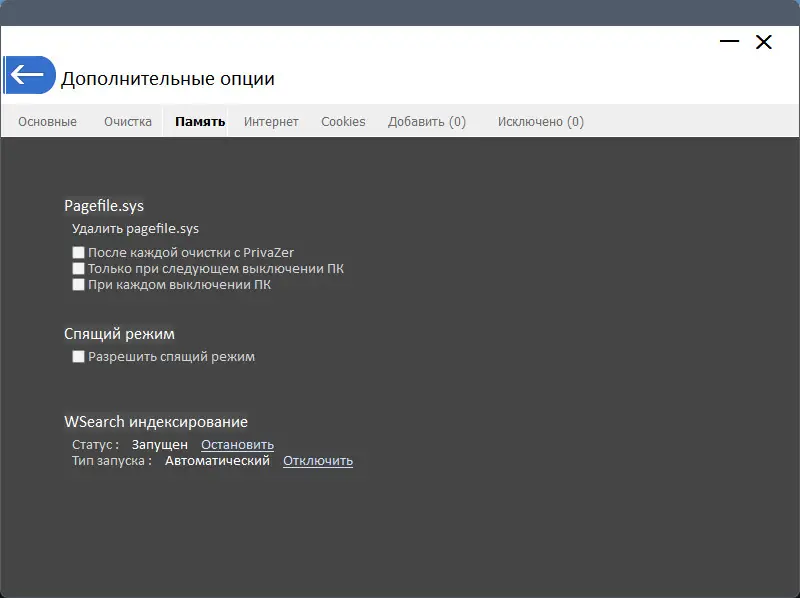Switch to the Cookies tab
The width and height of the screenshot is (800, 598).
[x=343, y=121]
